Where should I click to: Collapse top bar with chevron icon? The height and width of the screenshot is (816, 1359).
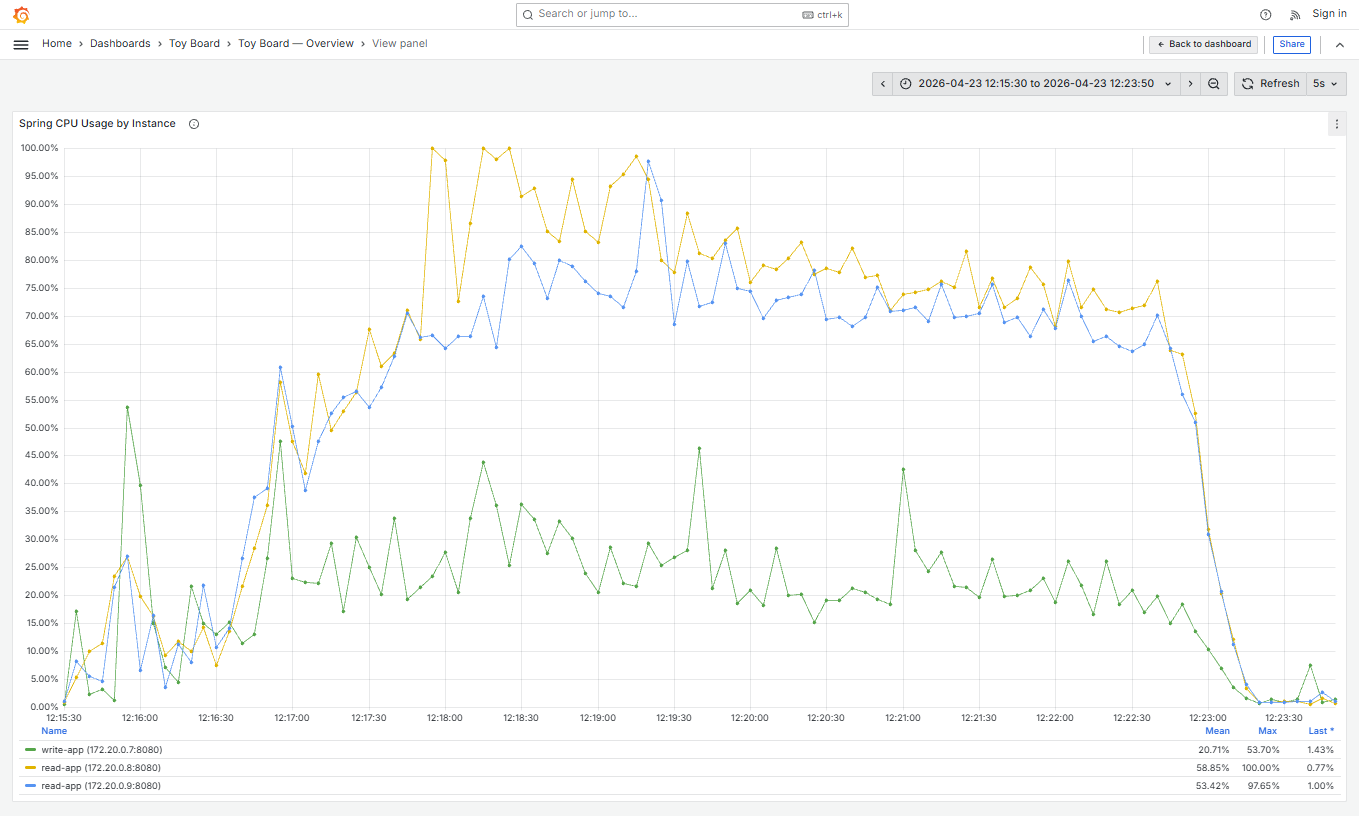(x=1340, y=44)
